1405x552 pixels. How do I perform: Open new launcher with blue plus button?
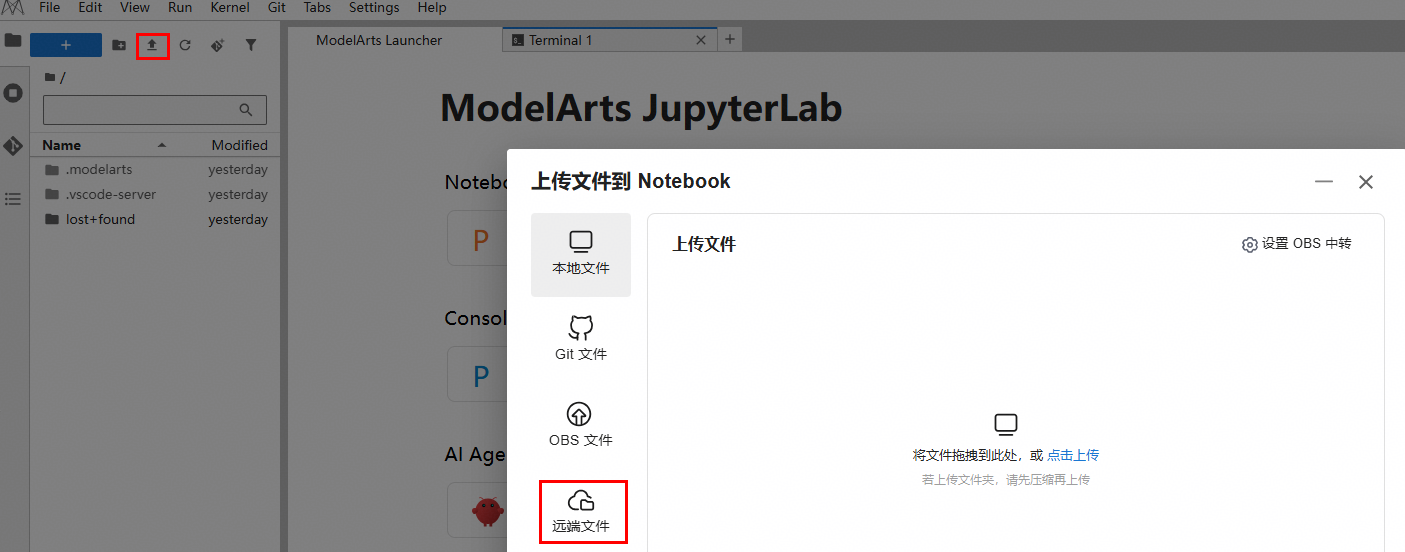(x=66, y=45)
